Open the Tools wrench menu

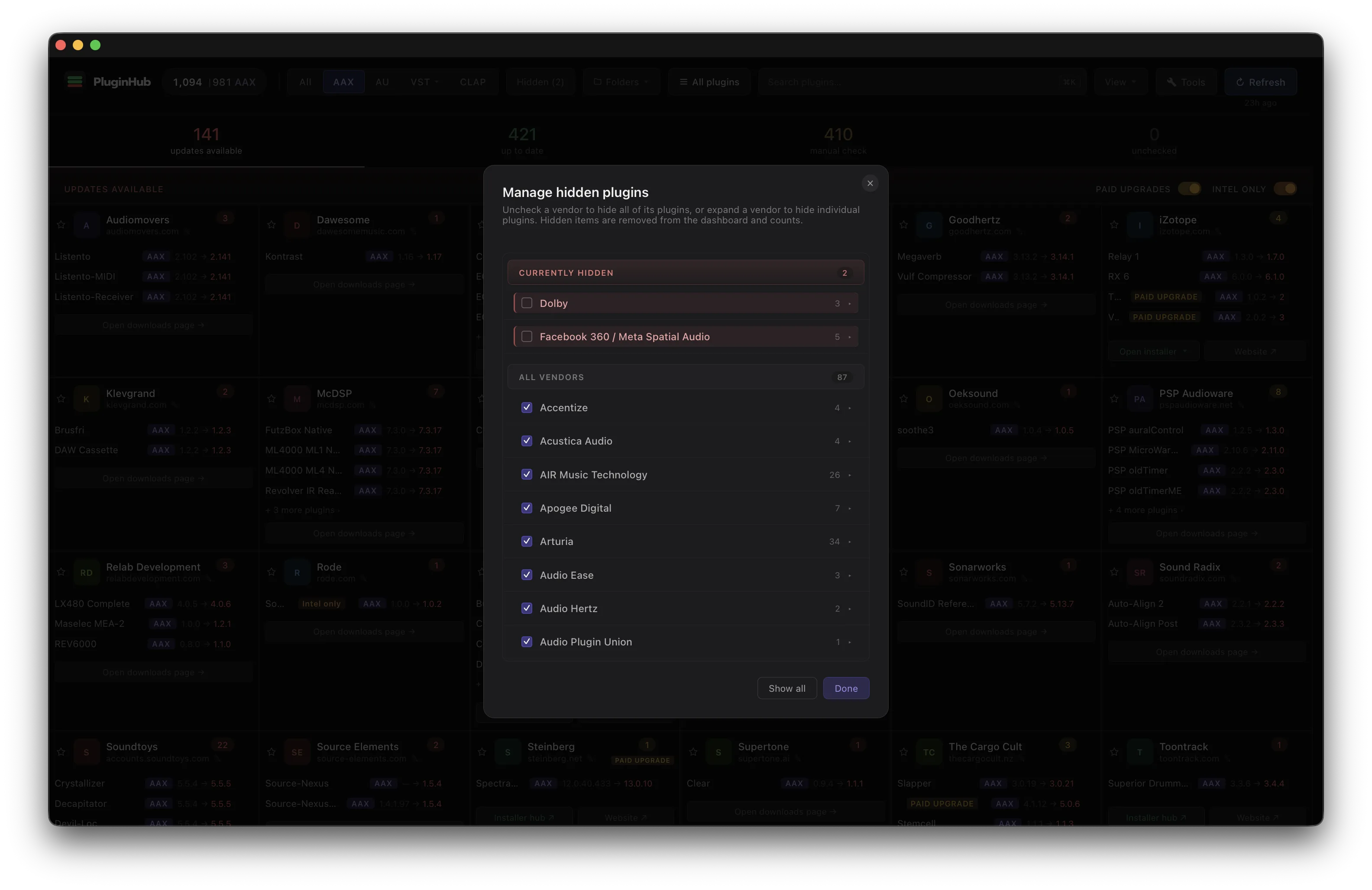[1186, 82]
